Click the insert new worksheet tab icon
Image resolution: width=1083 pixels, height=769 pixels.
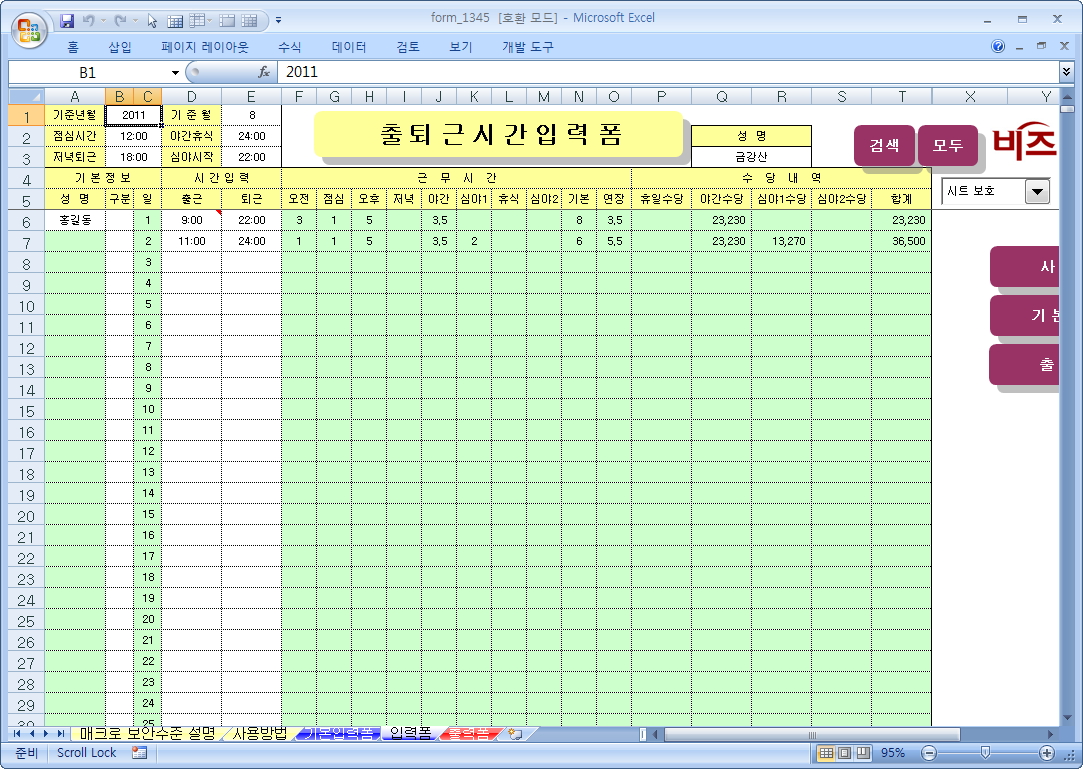point(516,734)
